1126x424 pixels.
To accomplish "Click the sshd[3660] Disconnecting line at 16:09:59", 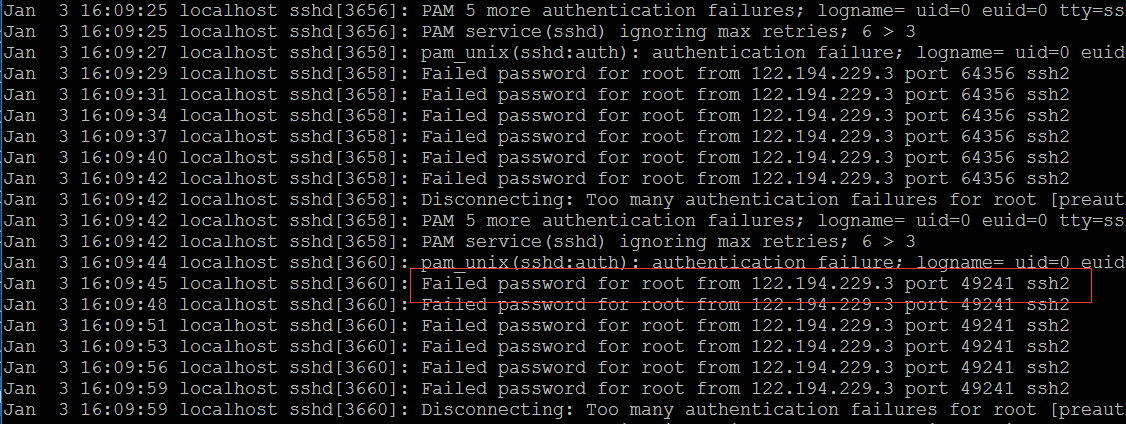I will (x=564, y=410).
